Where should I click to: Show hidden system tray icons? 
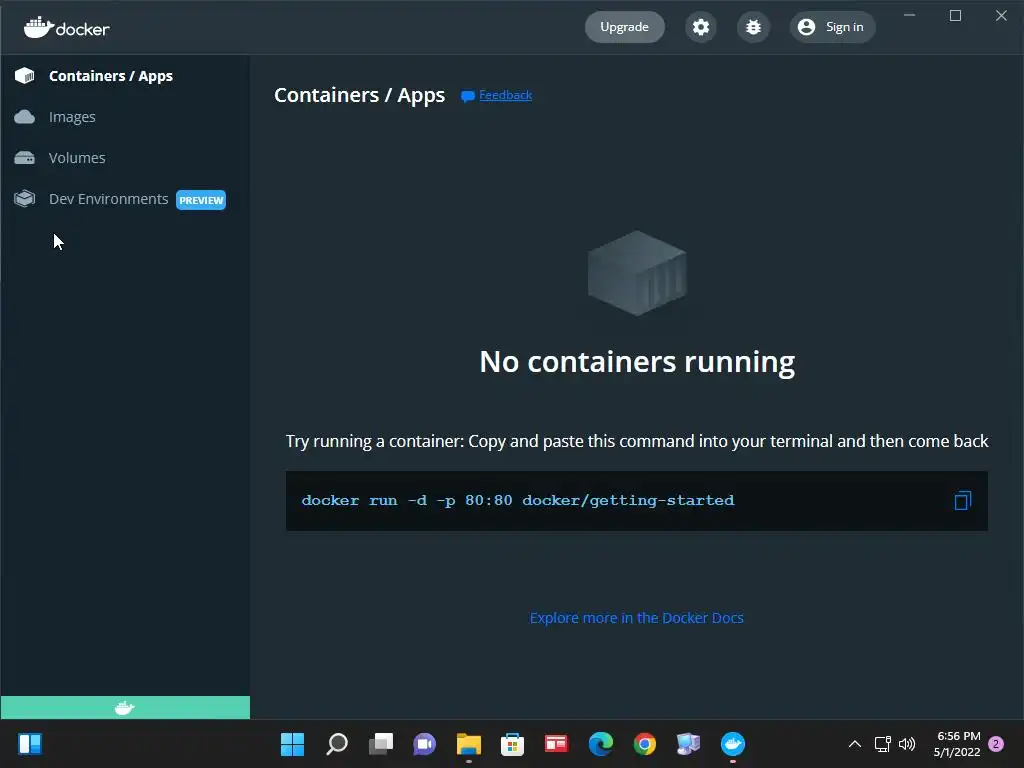tap(855, 744)
